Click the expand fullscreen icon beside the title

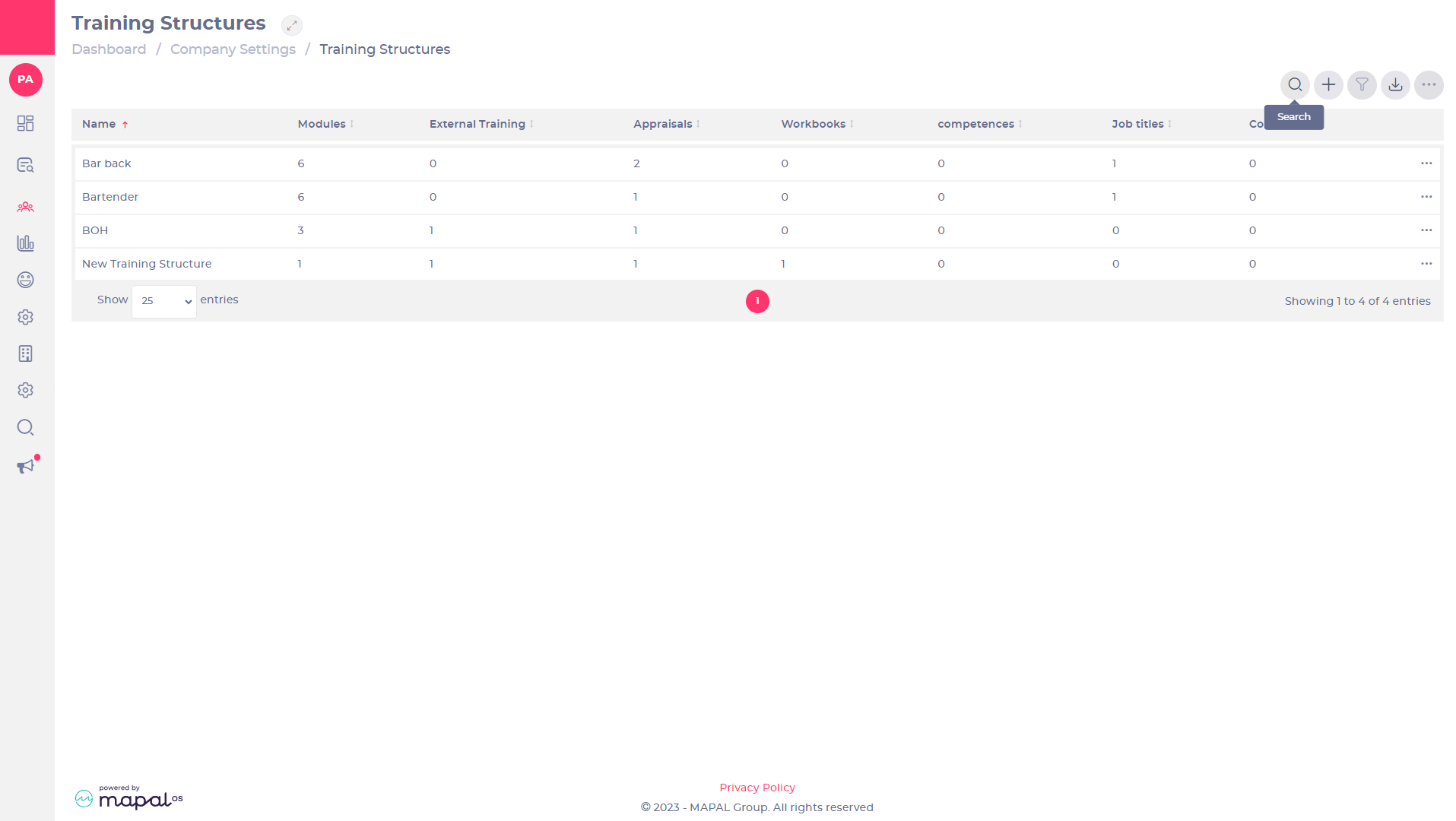(292, 25)
